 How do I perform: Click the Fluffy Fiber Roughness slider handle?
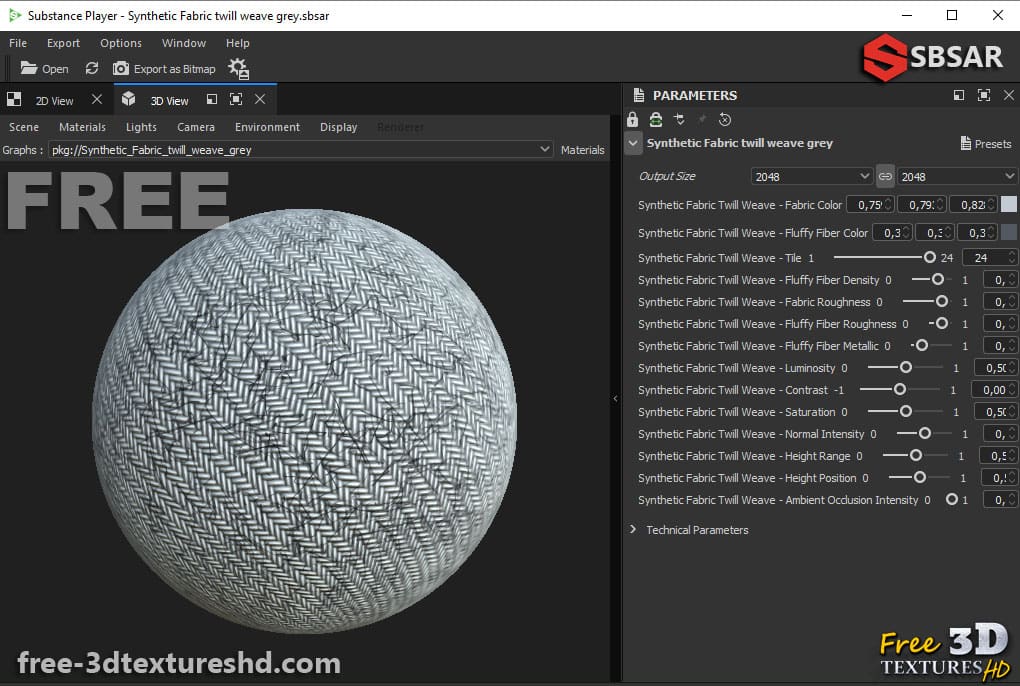[941, 323]
